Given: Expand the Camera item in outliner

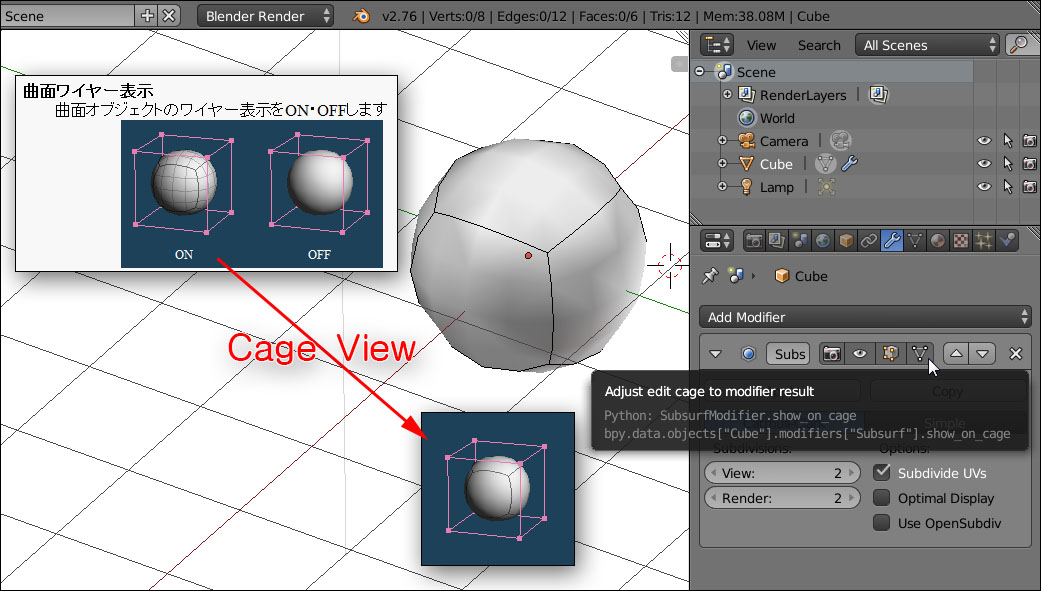Looking at the screenshot, I should [x=722, y=141].
